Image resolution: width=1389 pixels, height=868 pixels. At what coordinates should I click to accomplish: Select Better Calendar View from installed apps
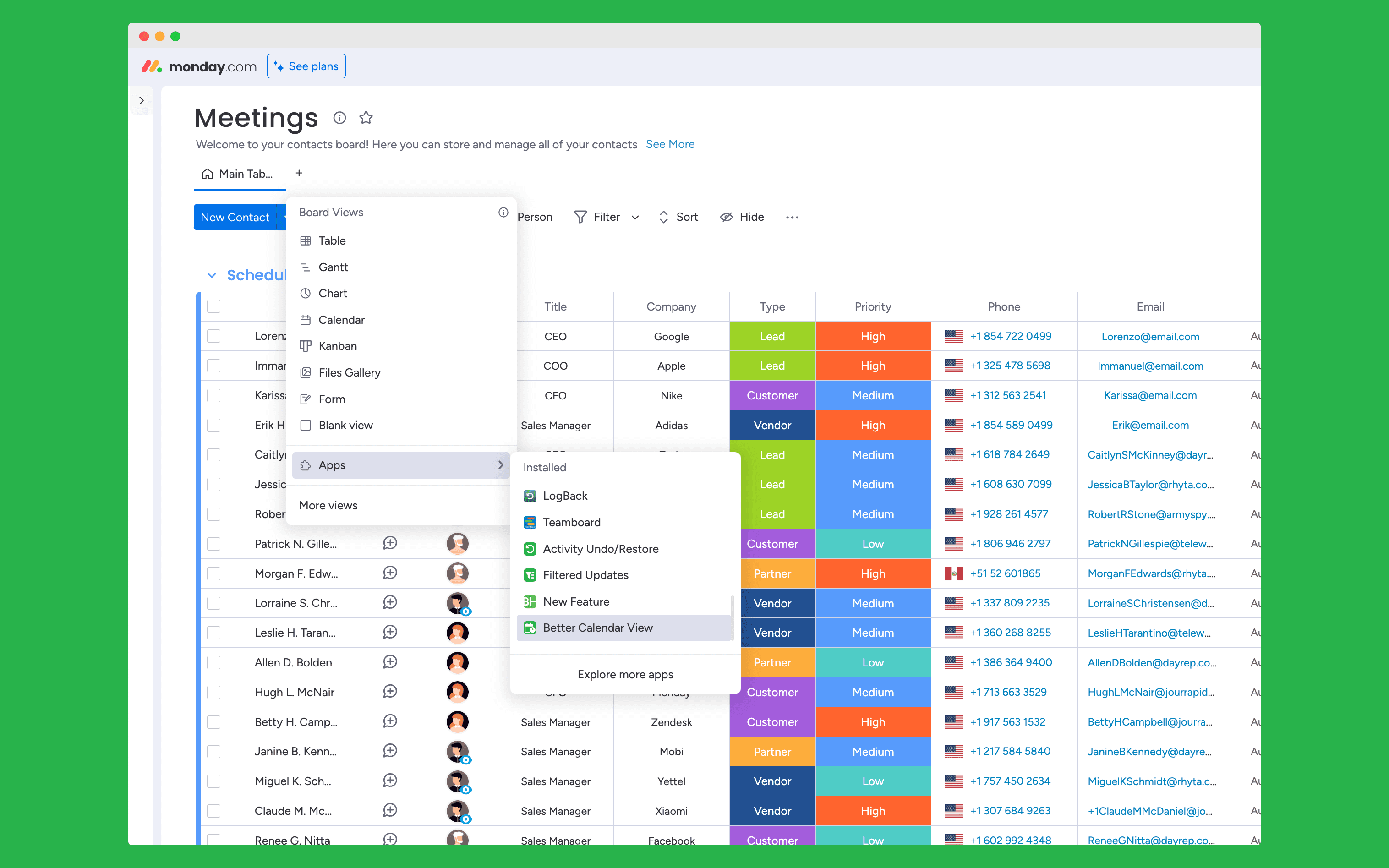pos(597,628)
